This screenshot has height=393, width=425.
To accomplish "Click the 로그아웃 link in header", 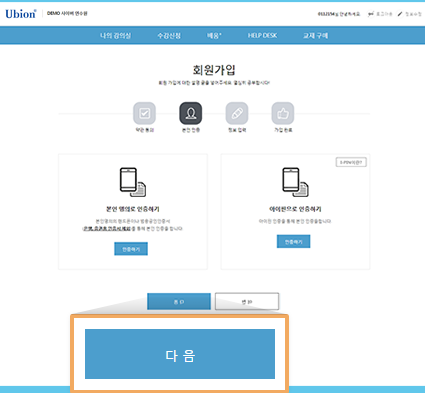I will pos(384,14).
